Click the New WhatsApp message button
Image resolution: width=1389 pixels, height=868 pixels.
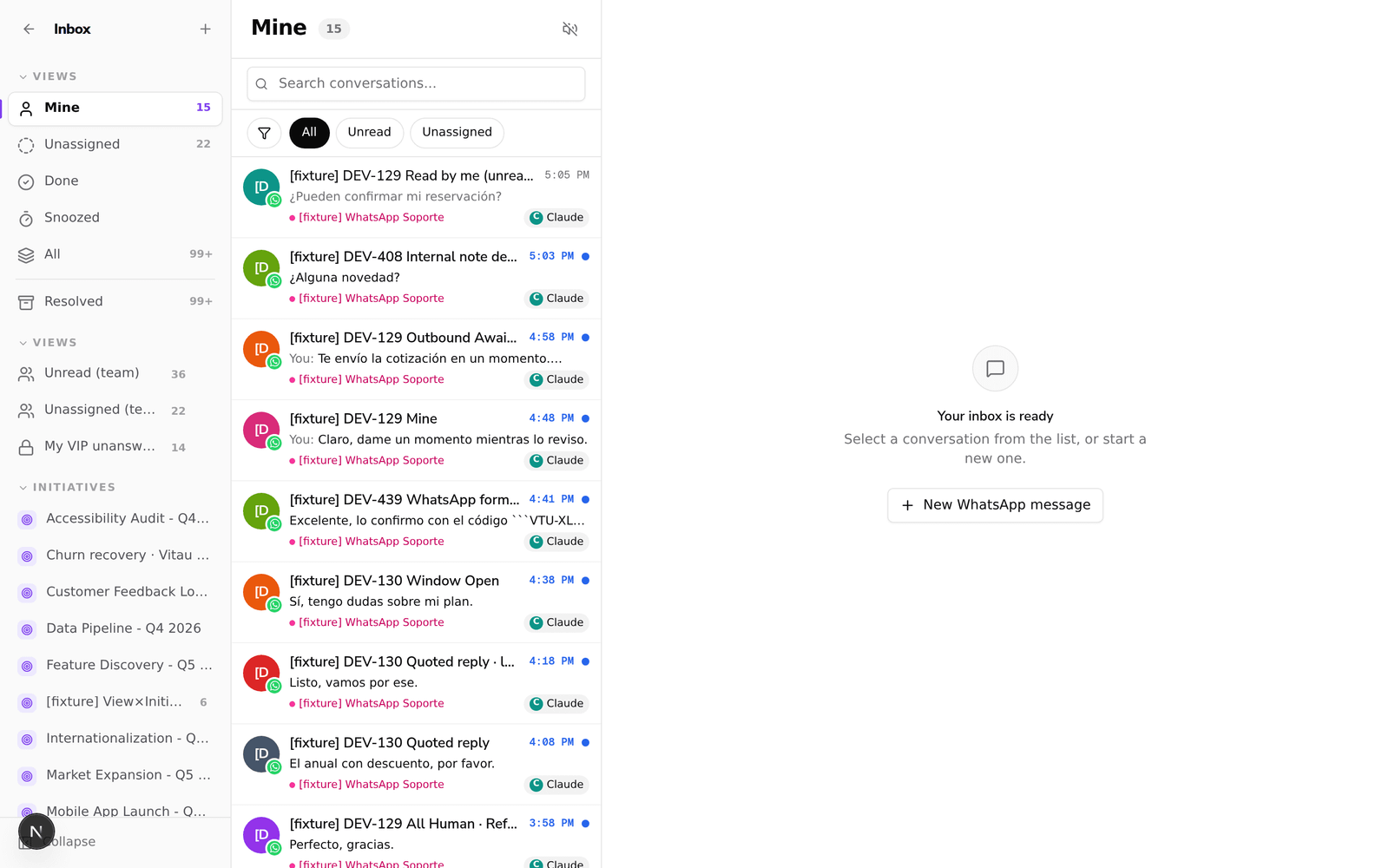click(x=995, y=505)
